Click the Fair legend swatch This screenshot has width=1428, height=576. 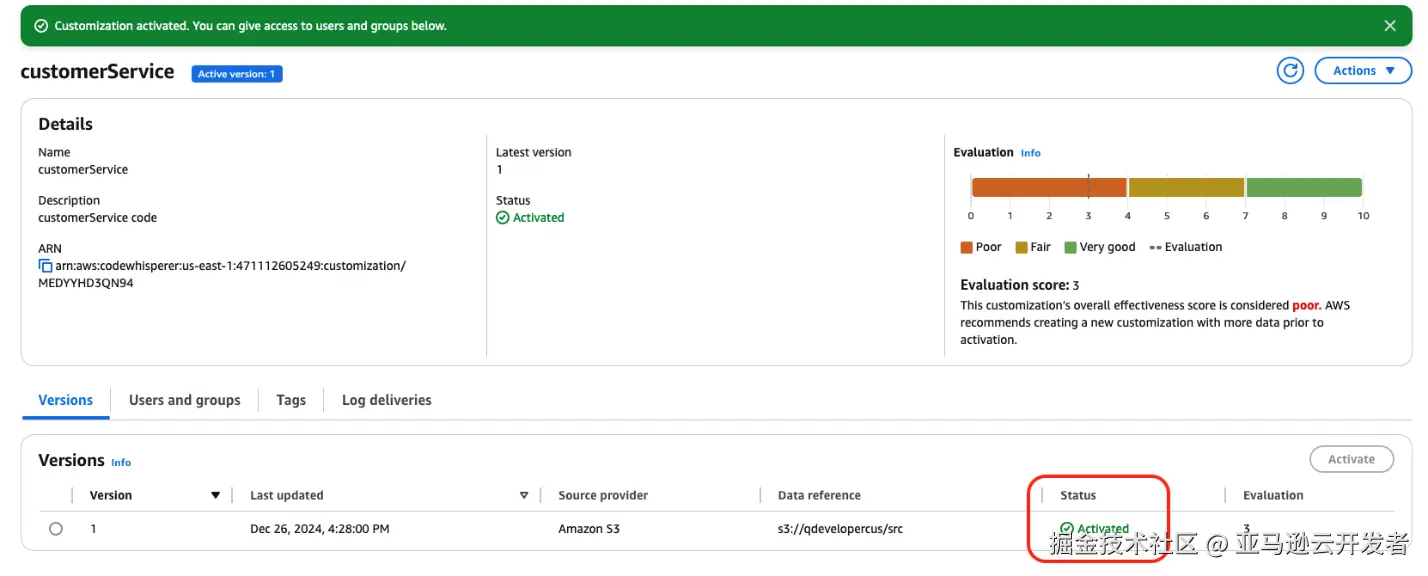(x=1021, y=248)
